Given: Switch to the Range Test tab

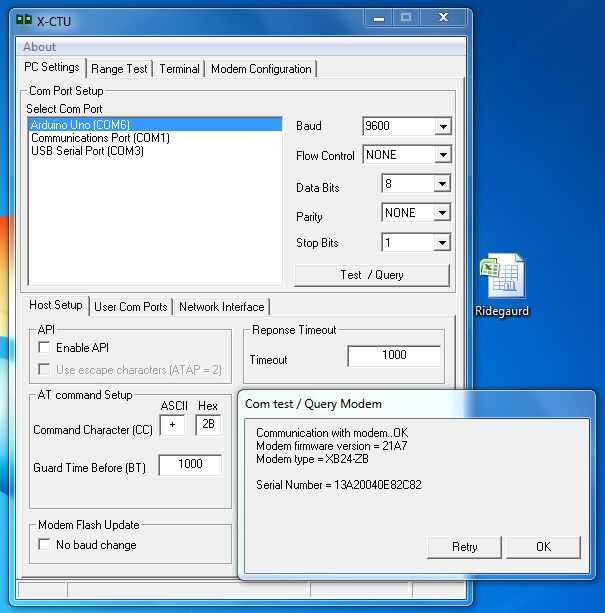Looking at the screenshot, I should pyautogui.click(x=119, y=69).
